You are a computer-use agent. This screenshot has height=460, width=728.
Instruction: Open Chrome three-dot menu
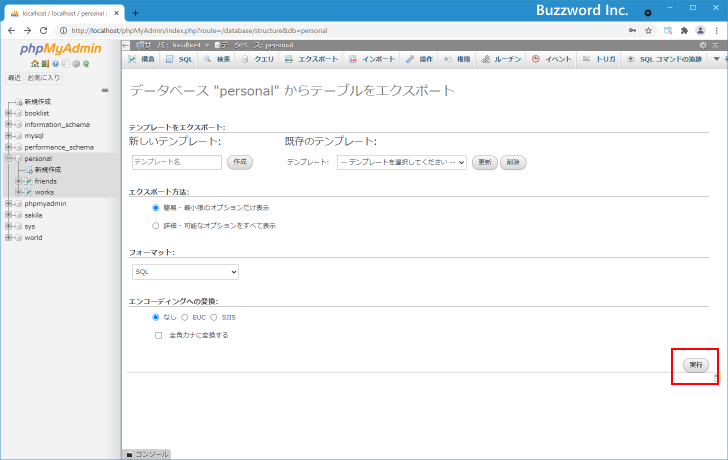[717, 31]
